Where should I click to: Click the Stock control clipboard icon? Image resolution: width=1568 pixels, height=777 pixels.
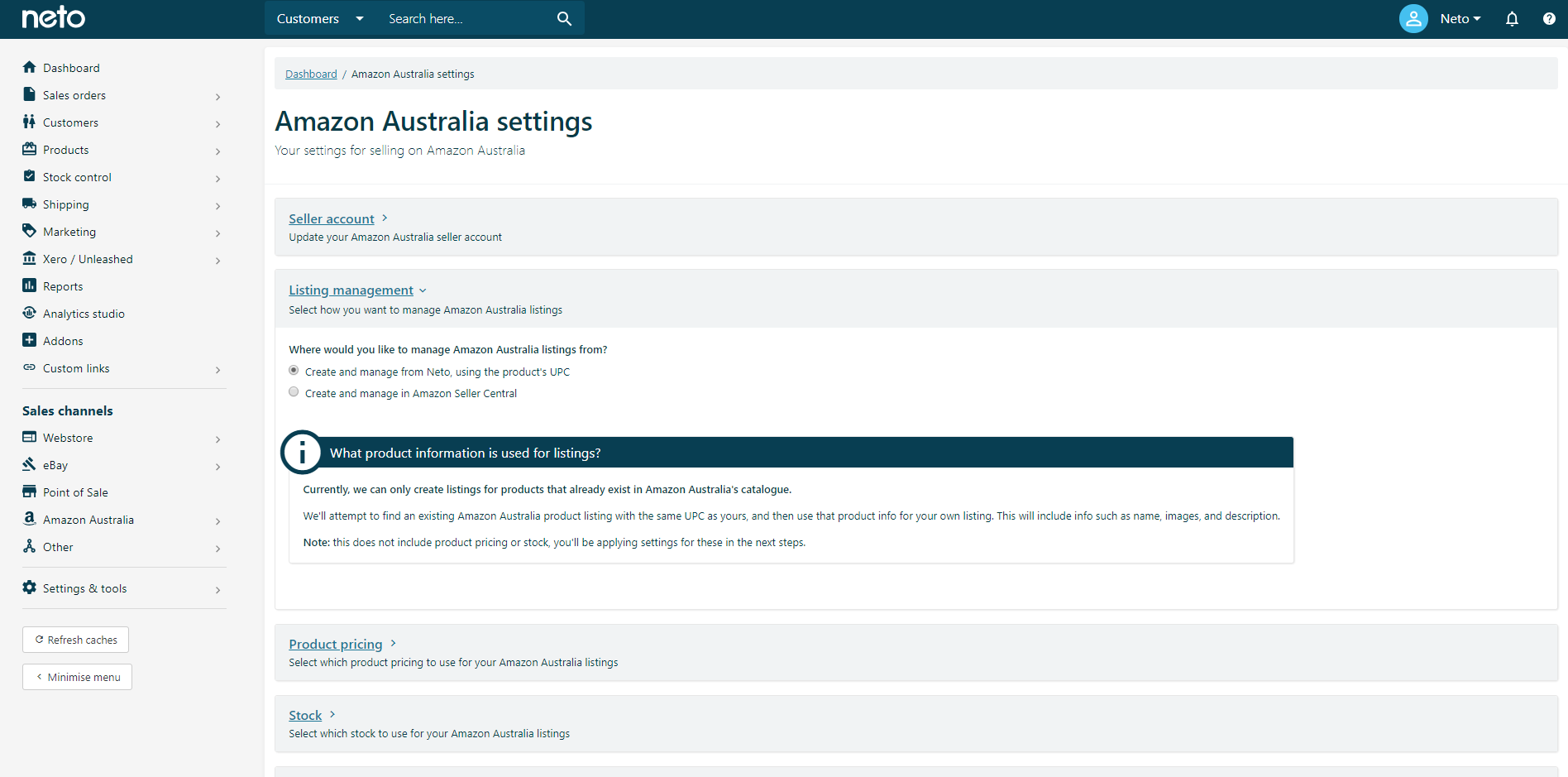(30, 176)
